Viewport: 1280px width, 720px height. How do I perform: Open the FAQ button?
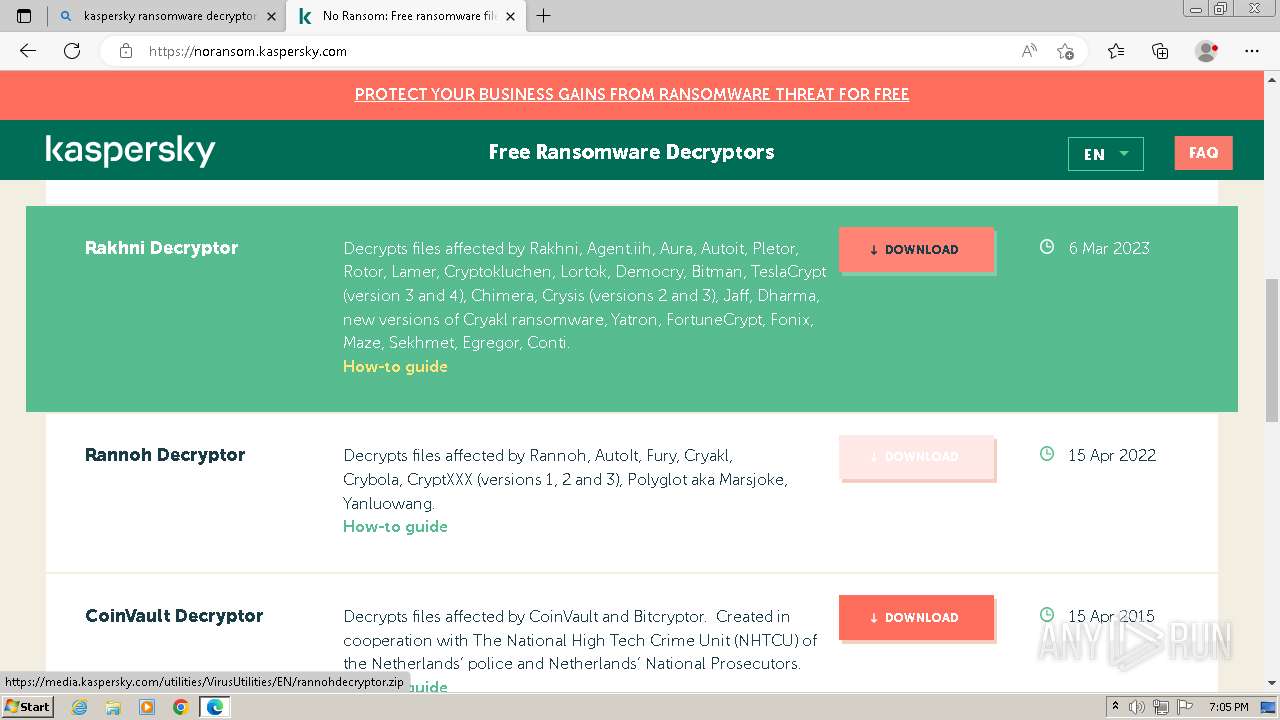point(1203,153)
